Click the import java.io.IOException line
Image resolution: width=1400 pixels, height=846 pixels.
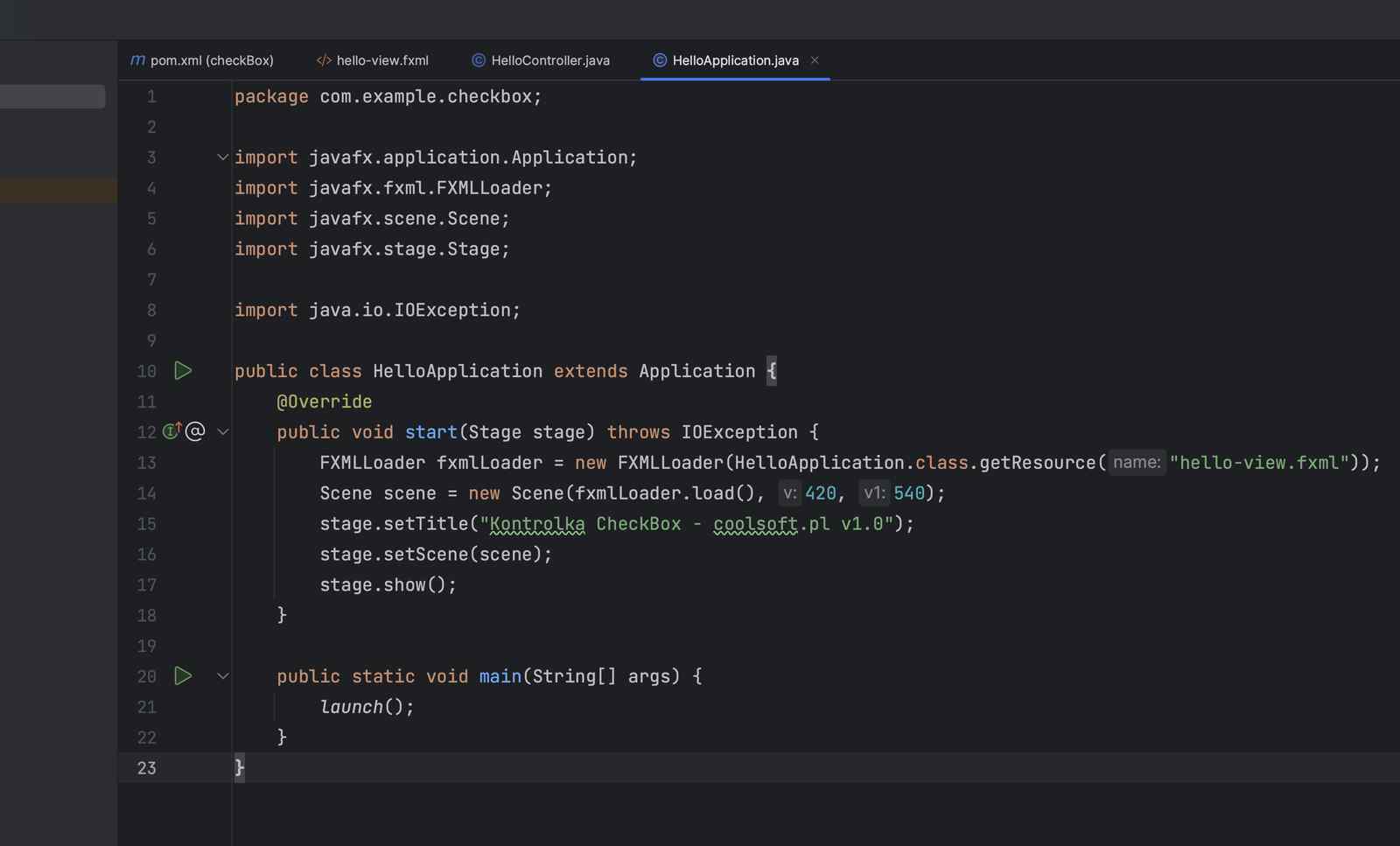[377, 310]
